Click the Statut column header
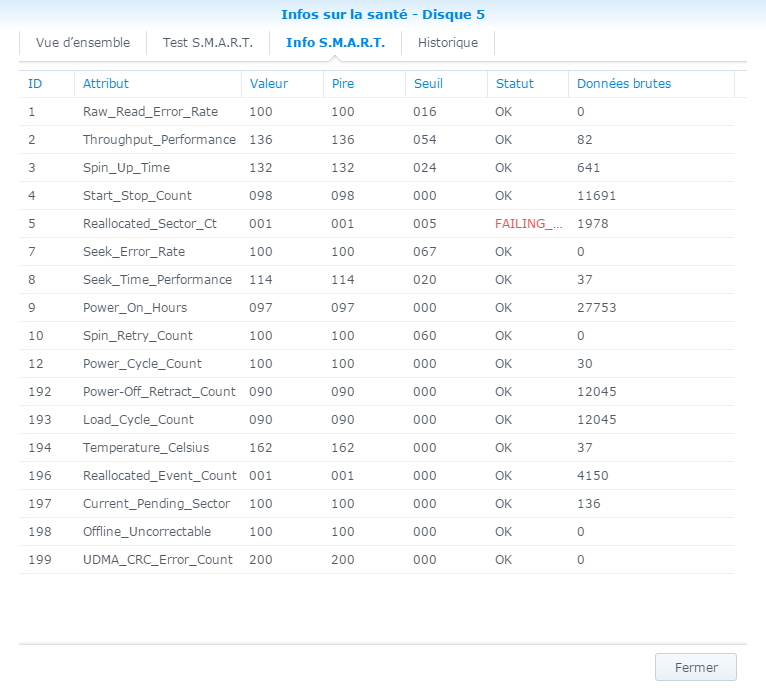Image resolution: width=766 pixels, height=688 pixels. [528, 84]
